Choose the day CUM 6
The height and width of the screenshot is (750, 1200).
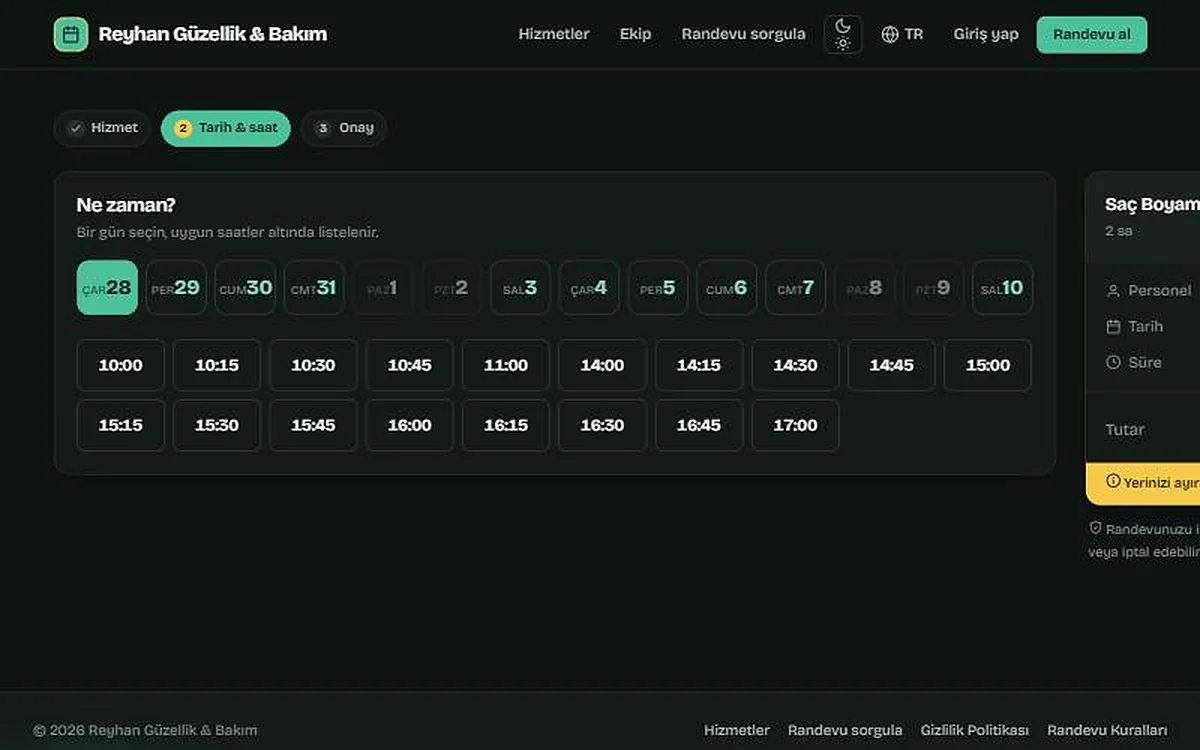(727, 288)
